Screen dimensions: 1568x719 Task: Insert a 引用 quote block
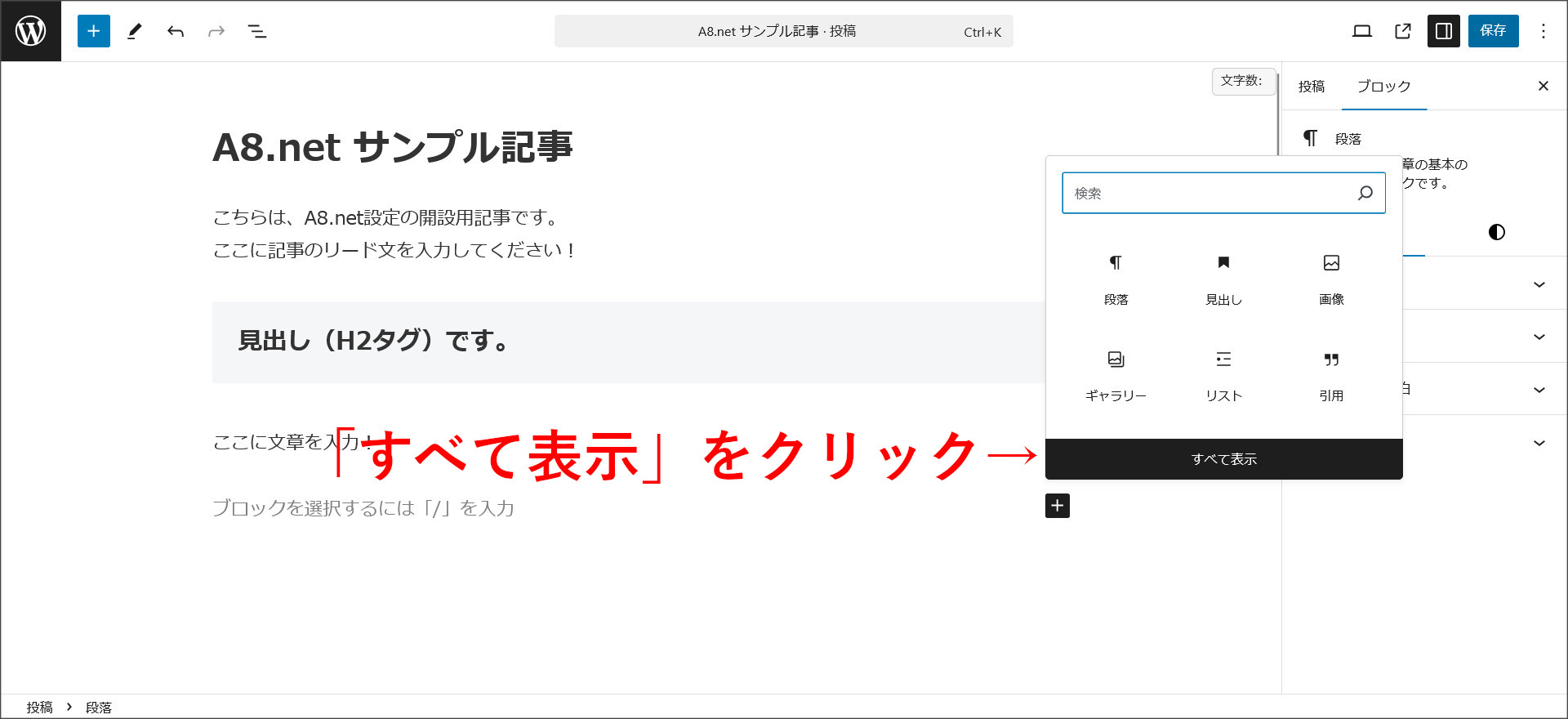1332,376
